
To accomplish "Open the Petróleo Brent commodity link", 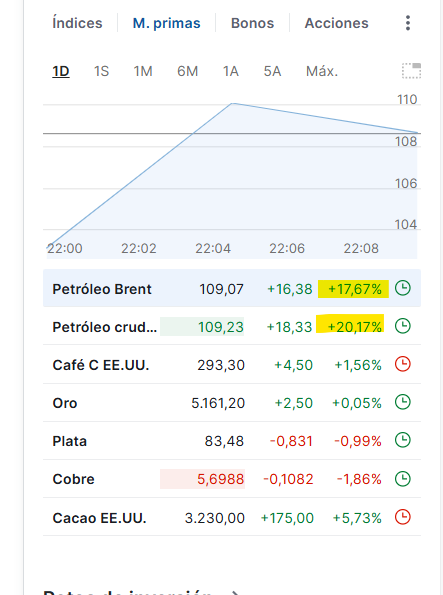I will [102, 289].
